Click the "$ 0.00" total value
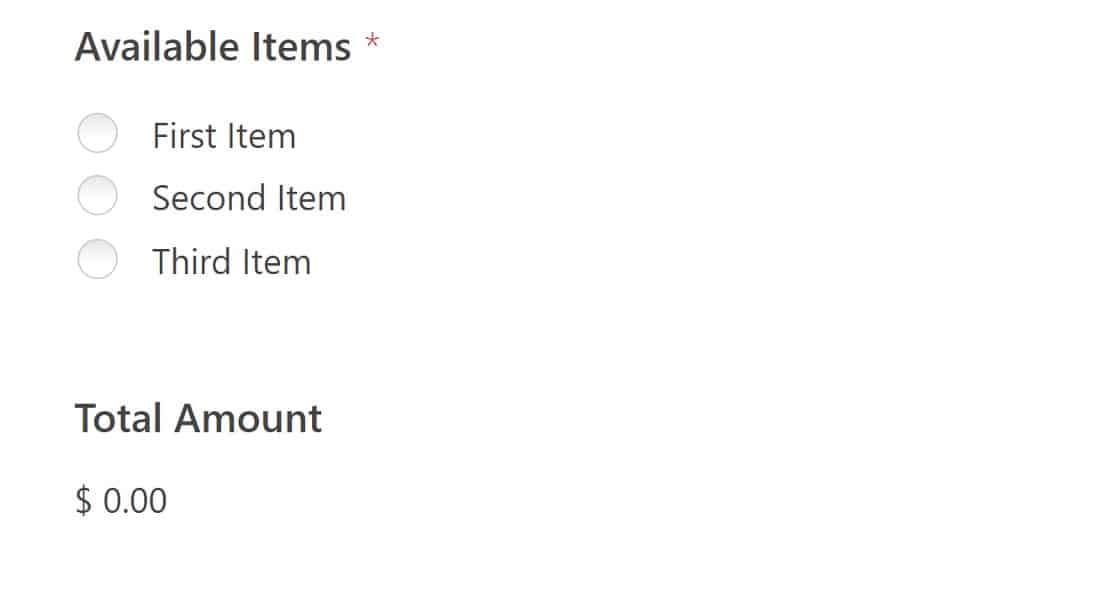The width and height of the screenshot is (1116, 595). pos(119,499)
